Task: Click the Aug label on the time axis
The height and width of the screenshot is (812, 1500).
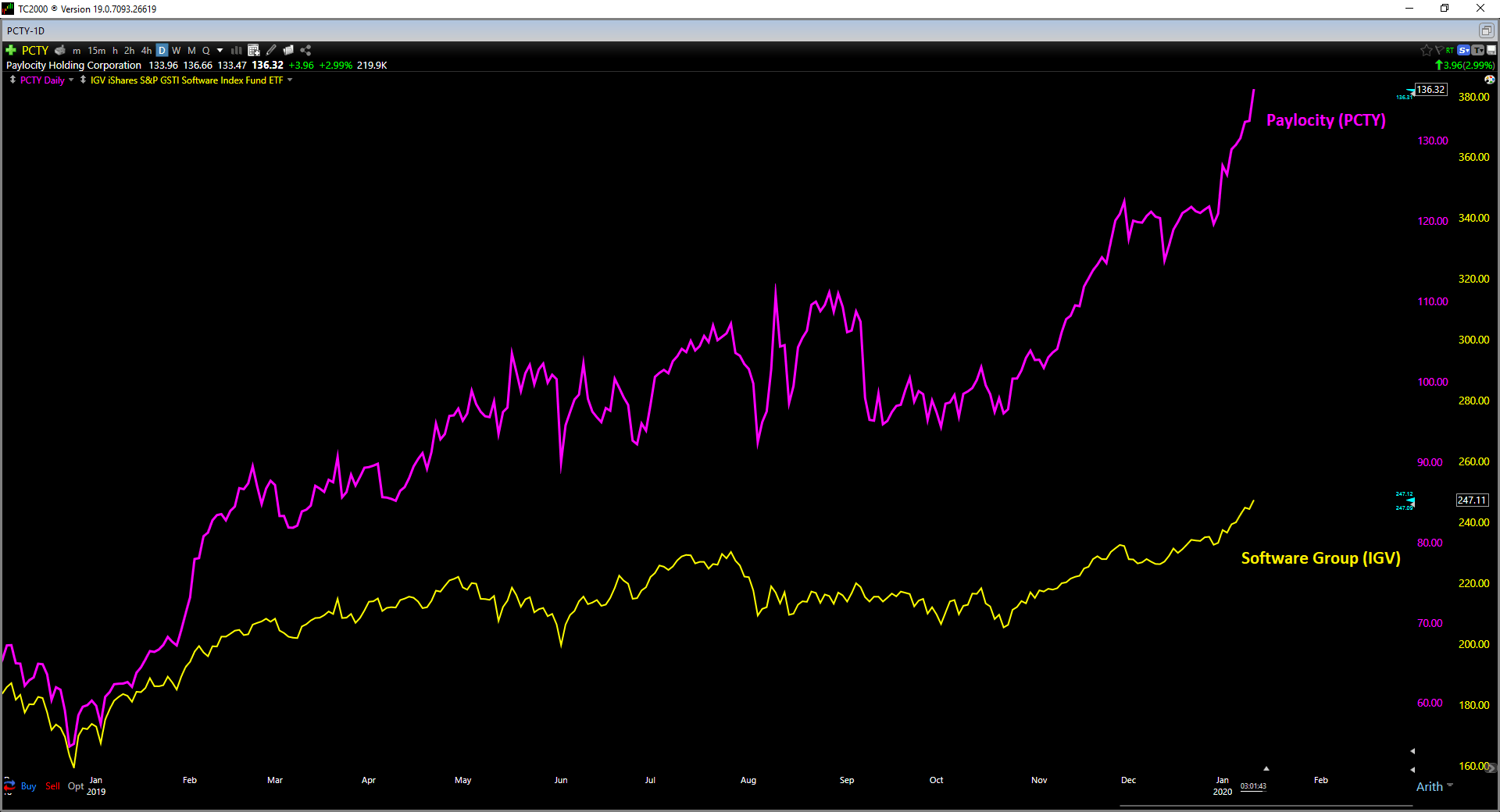Action: coord(748,780)
